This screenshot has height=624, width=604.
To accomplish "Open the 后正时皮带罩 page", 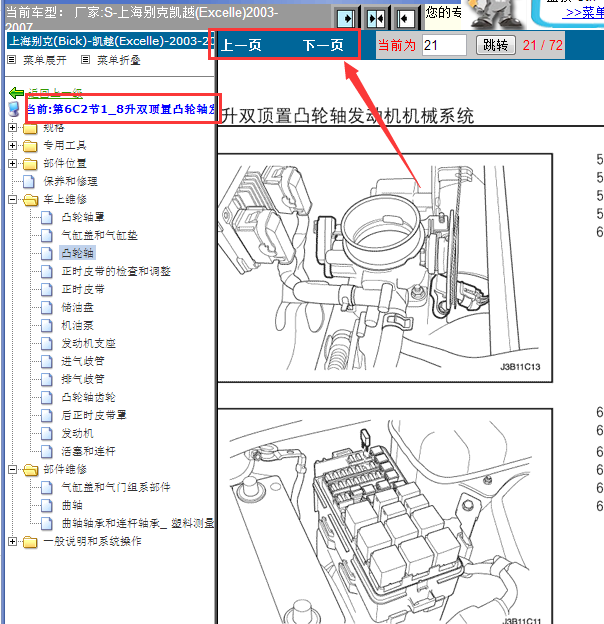I will click(x=94, y=415).
